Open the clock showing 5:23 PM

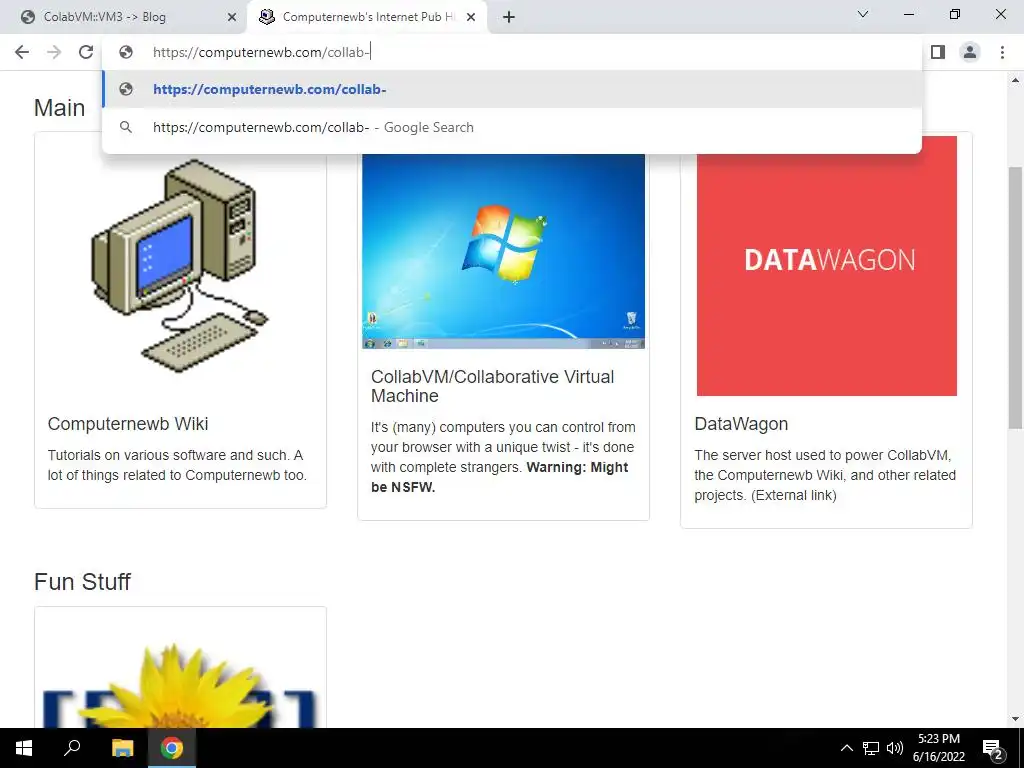click(939, 748)
